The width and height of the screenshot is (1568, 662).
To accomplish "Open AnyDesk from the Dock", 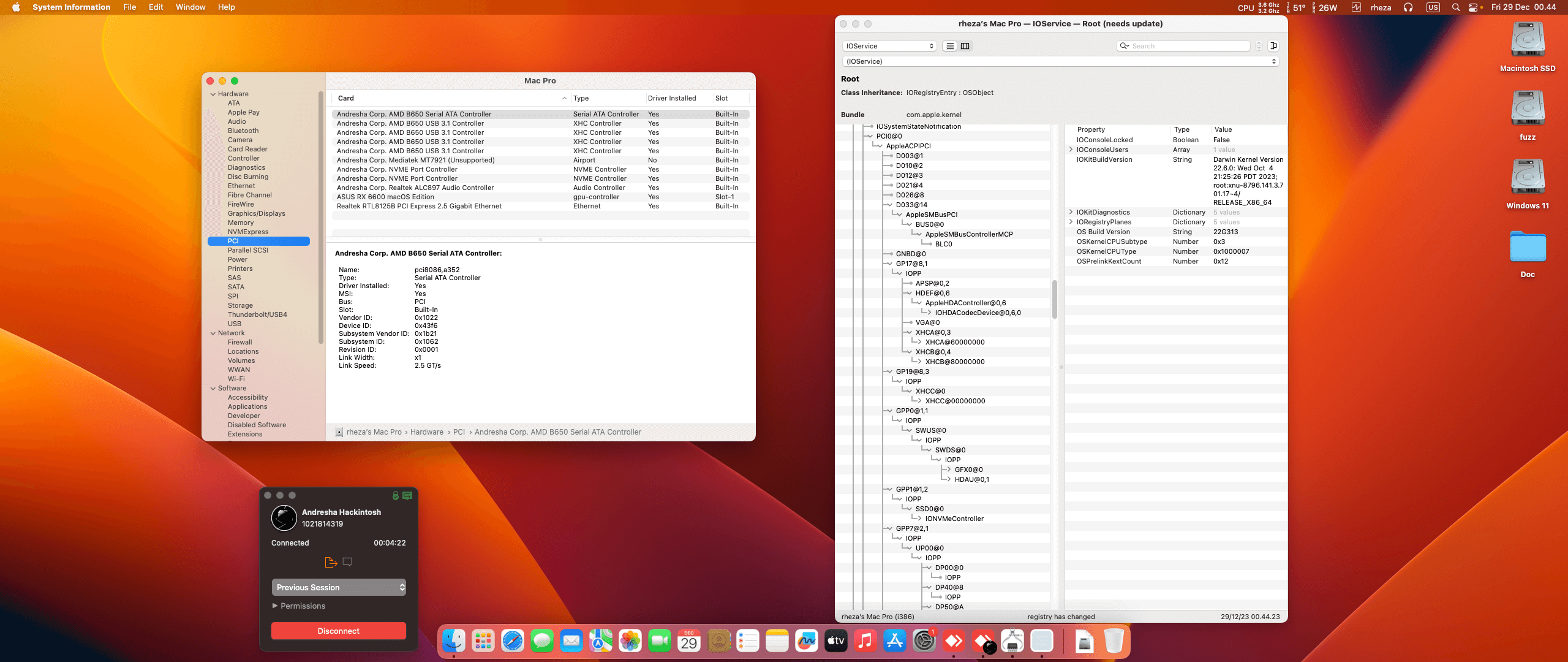I will 954,641.
